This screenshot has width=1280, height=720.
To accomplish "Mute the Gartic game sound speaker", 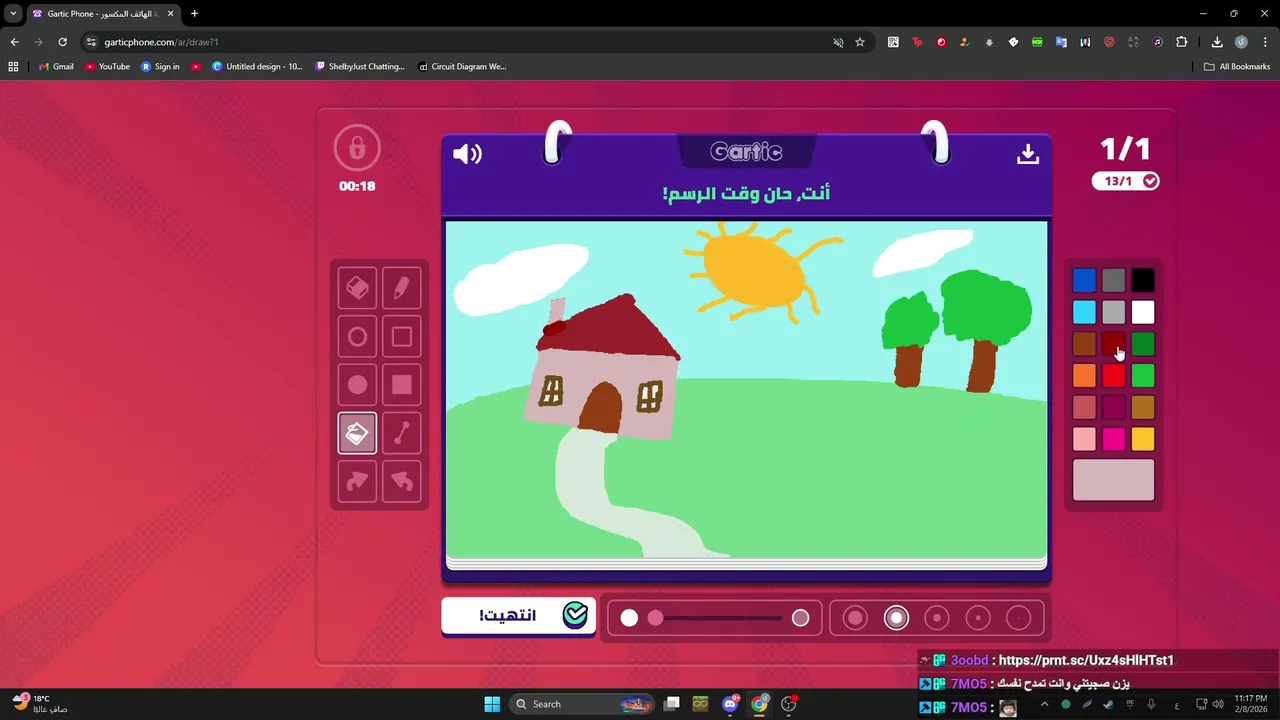I will [x=467, y=154].
